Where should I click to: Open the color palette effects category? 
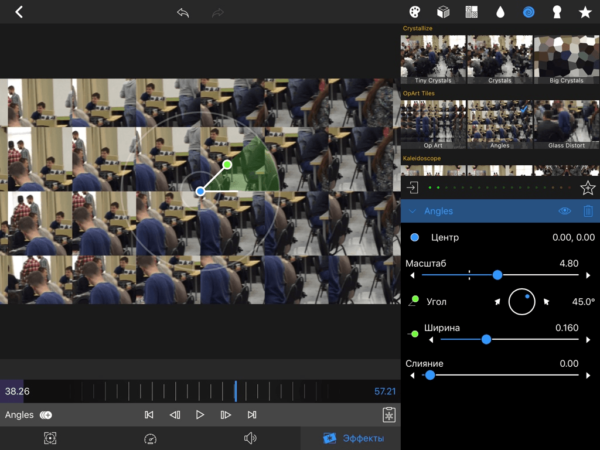pos(415,12)
